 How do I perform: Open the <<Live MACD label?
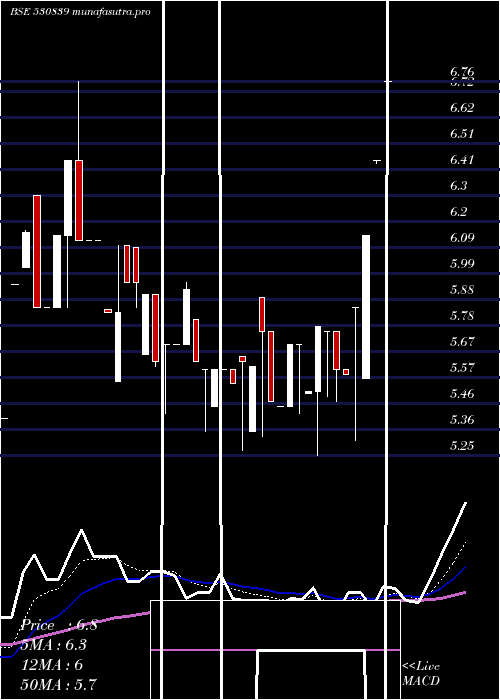pos(421,673)
